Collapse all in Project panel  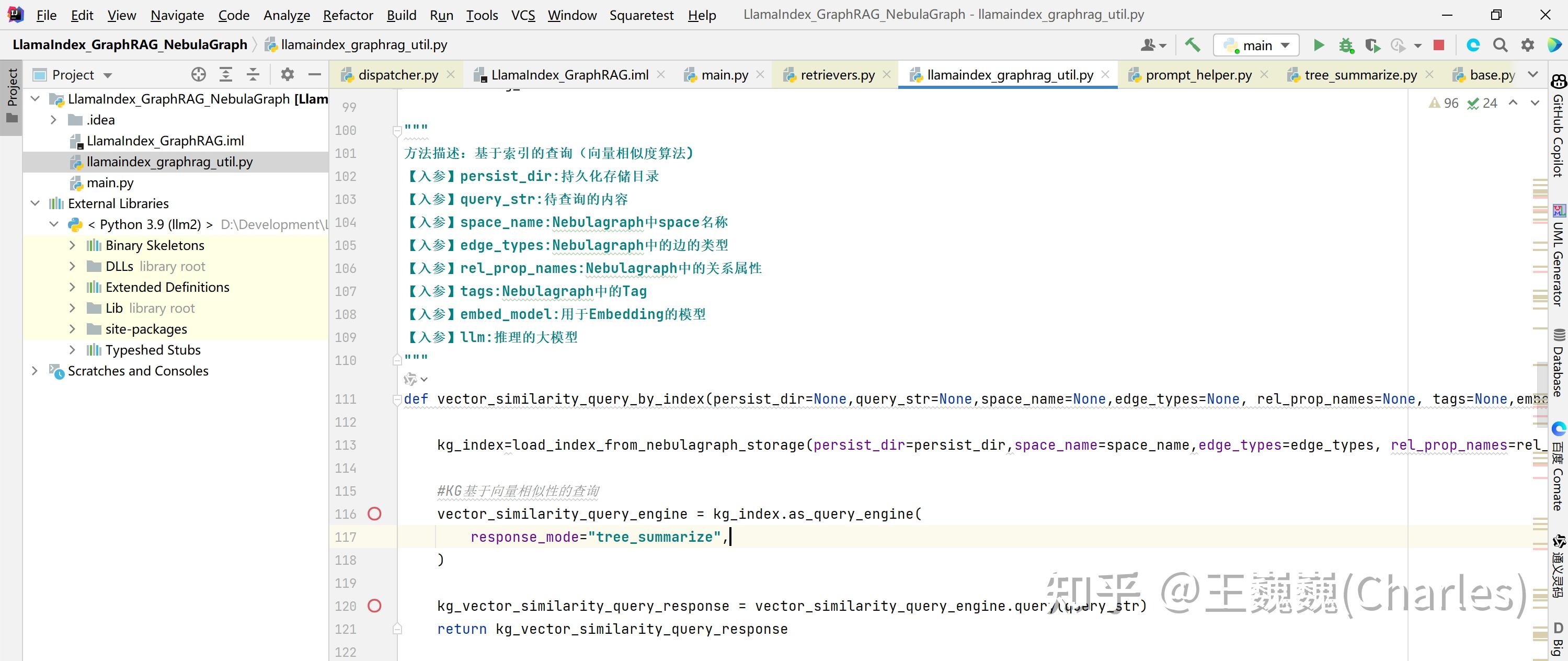253,75
